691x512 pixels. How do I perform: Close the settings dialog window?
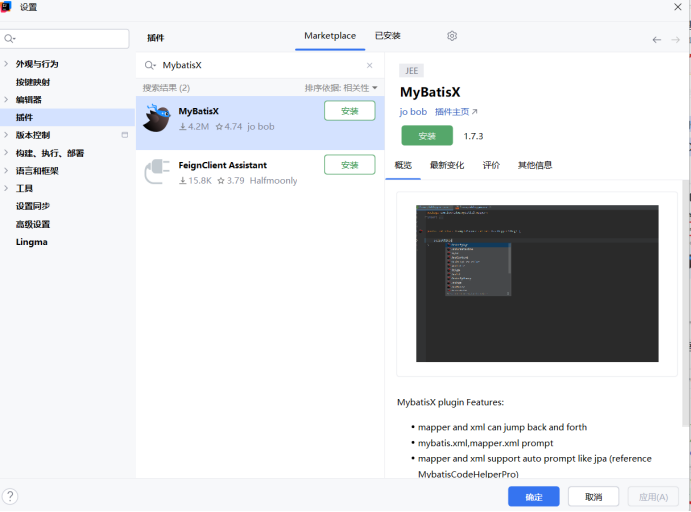(678, 7)
